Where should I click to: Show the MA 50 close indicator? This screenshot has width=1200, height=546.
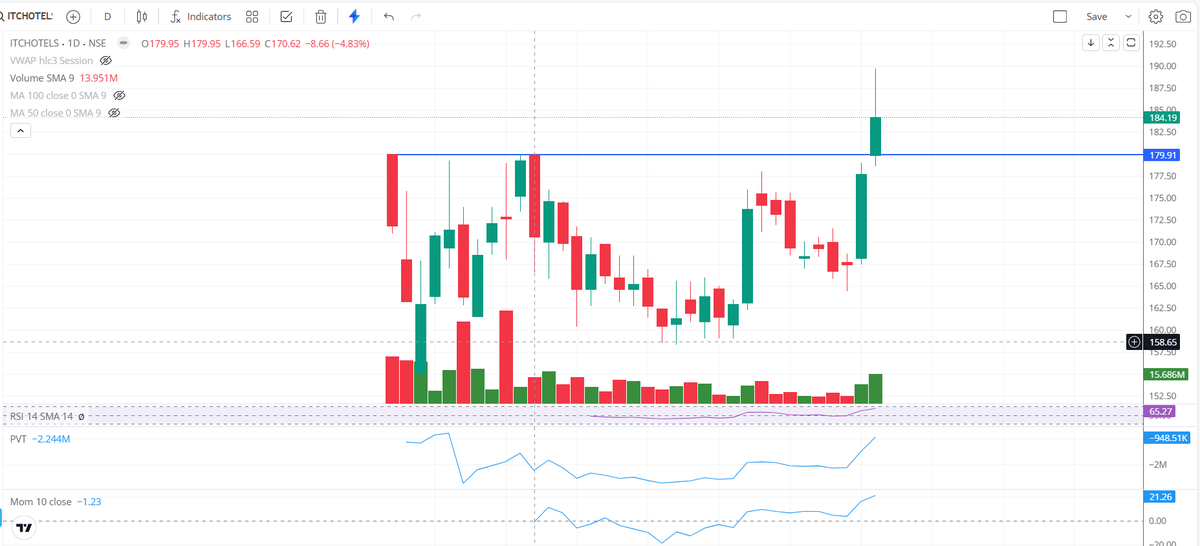[x=113, y=113]
